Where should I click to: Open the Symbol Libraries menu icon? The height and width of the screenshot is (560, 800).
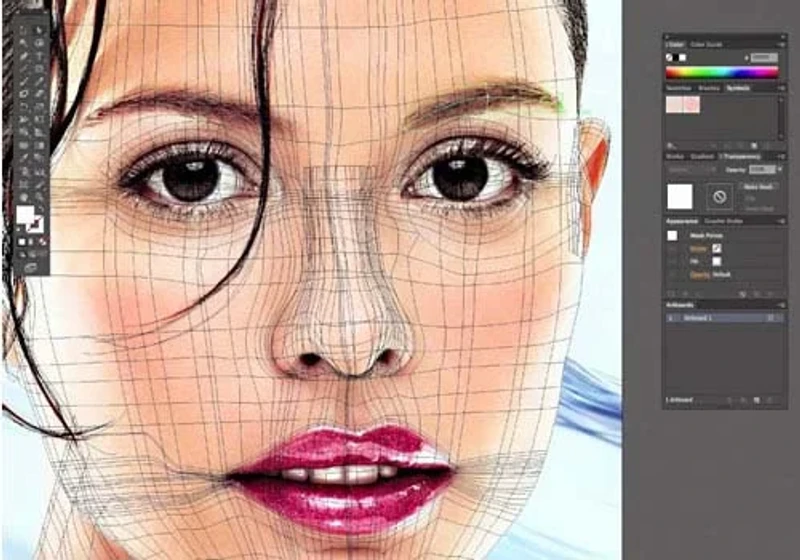(x=670, y=146)
